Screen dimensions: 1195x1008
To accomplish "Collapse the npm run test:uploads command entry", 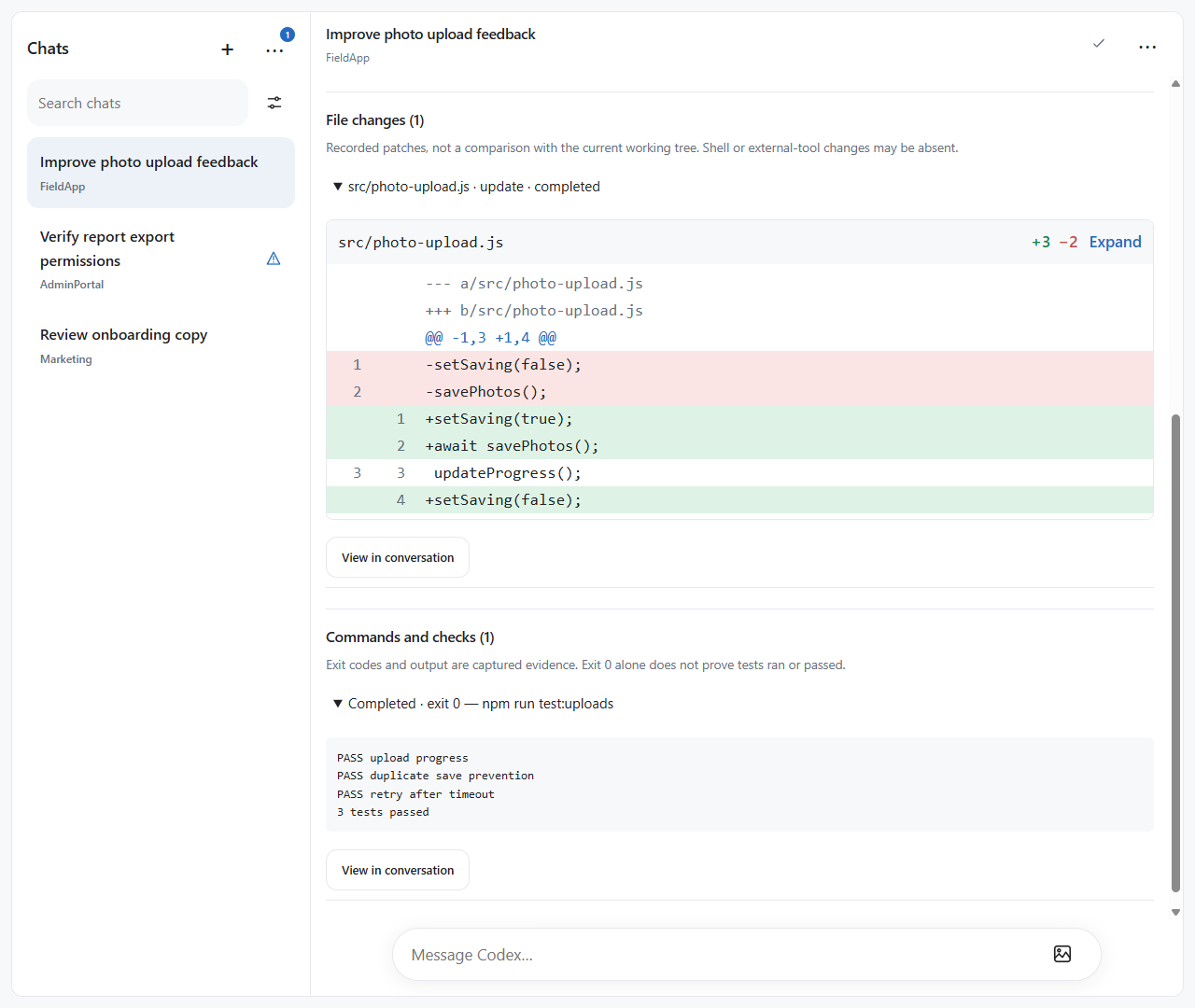I will [x=473, y=704].
